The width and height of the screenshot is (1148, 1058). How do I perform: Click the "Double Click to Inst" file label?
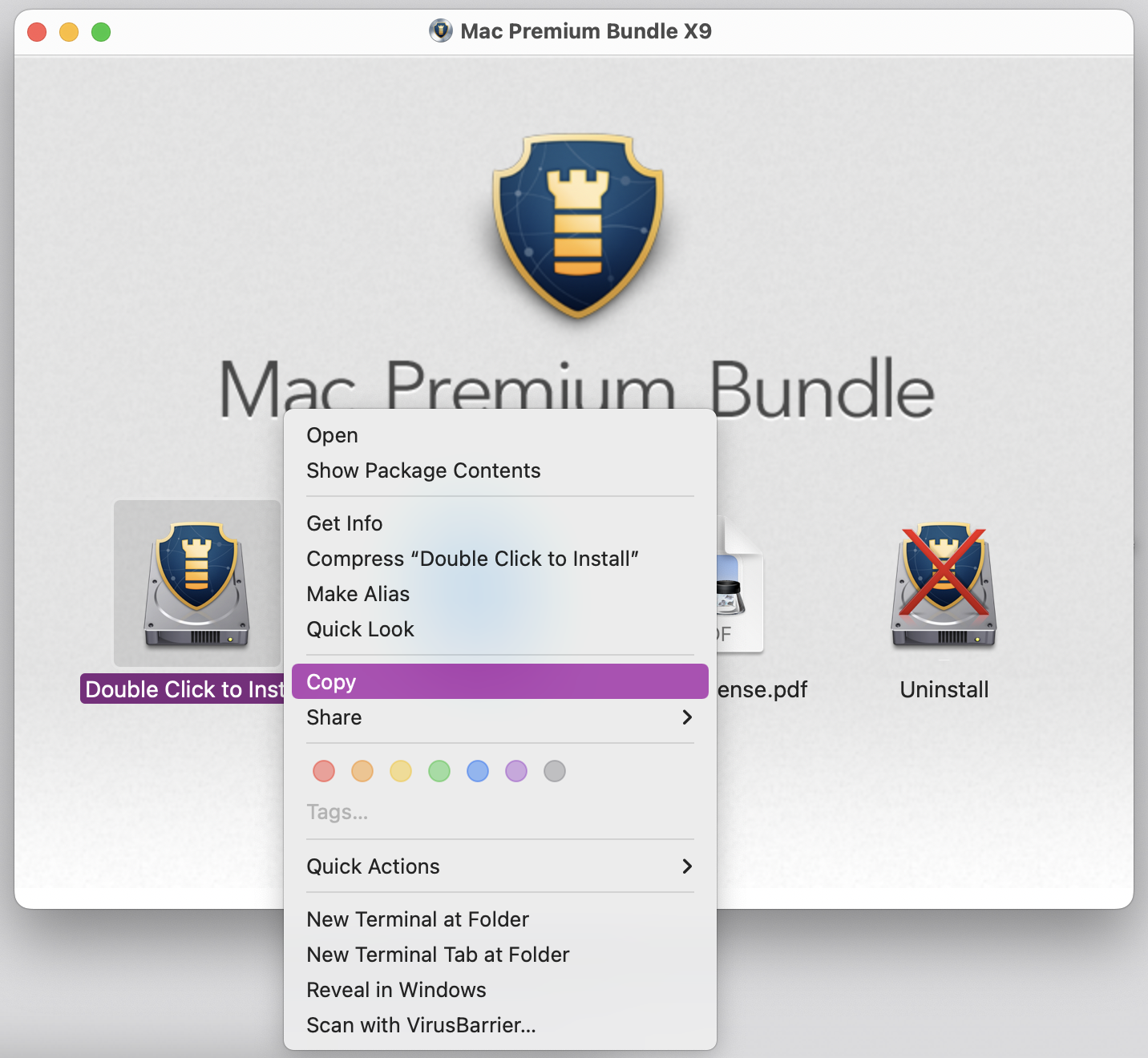[x=183, y=689]
